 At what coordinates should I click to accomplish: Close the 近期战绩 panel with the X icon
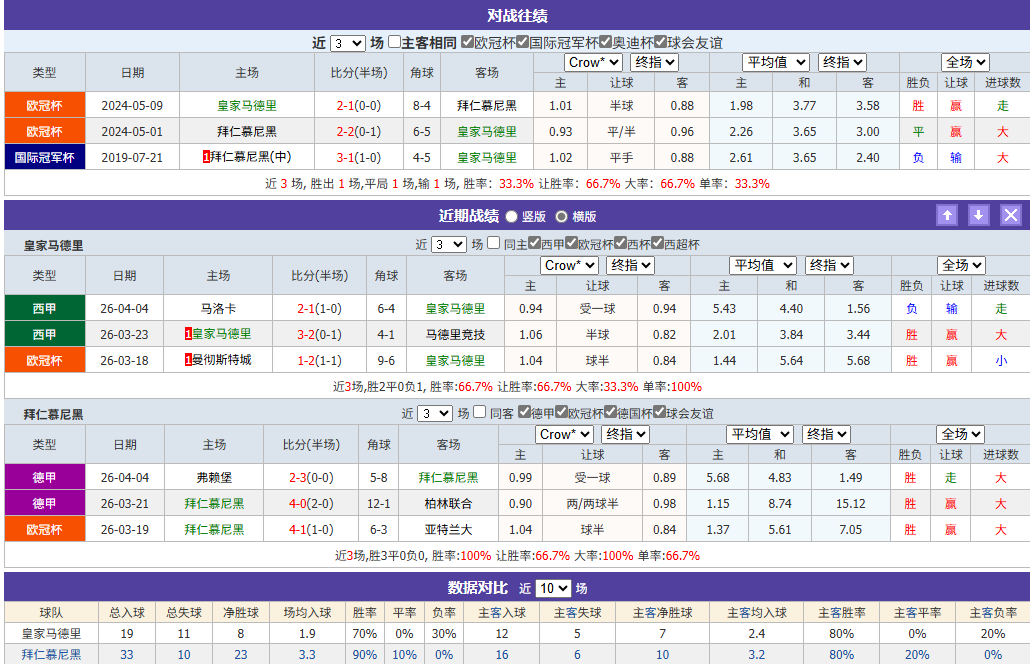pyautogui.click(x=1011, y=215)
